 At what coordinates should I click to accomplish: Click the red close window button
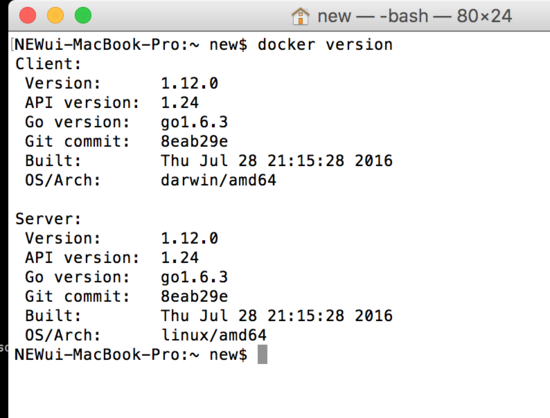[x=27, y=15]
